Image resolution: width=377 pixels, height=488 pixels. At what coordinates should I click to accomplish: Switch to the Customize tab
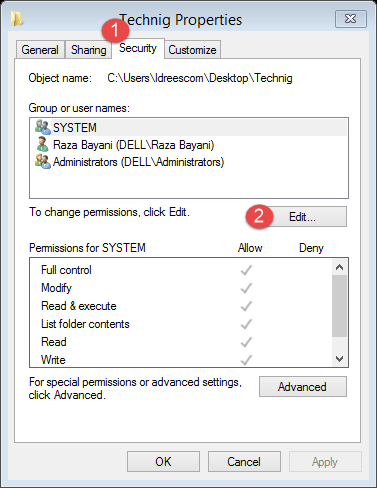192,50
